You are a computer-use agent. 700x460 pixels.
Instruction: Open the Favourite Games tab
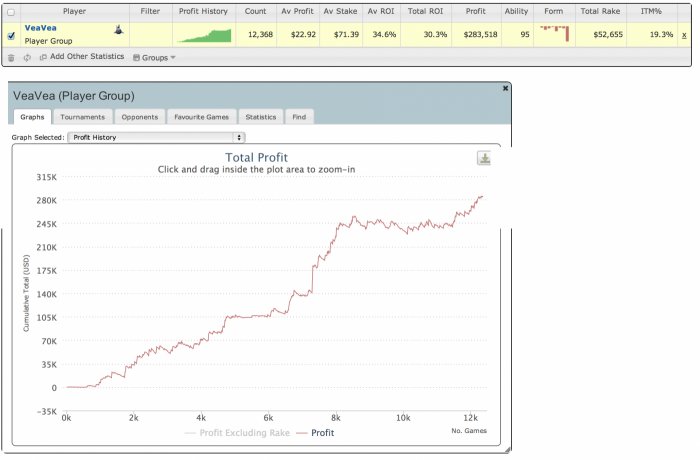point(201,117)
